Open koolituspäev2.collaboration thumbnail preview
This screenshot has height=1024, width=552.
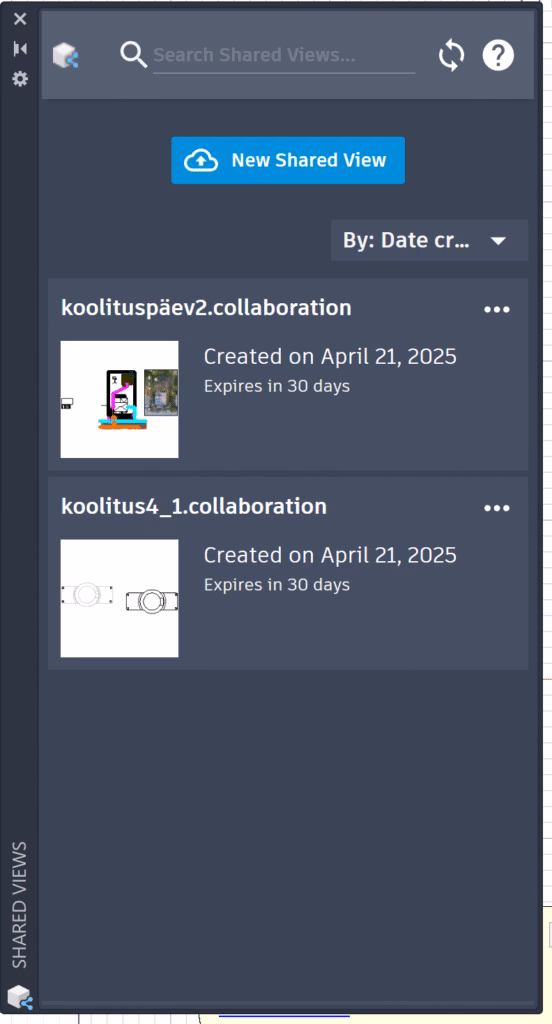pos(120,399)
